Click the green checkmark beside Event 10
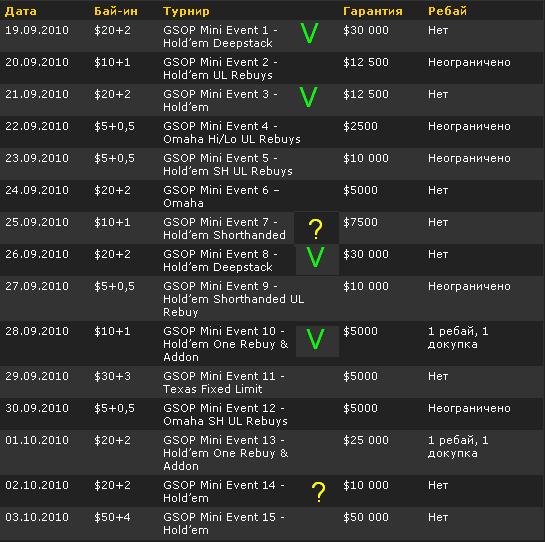546x542 pixels. tap(315, 339)
